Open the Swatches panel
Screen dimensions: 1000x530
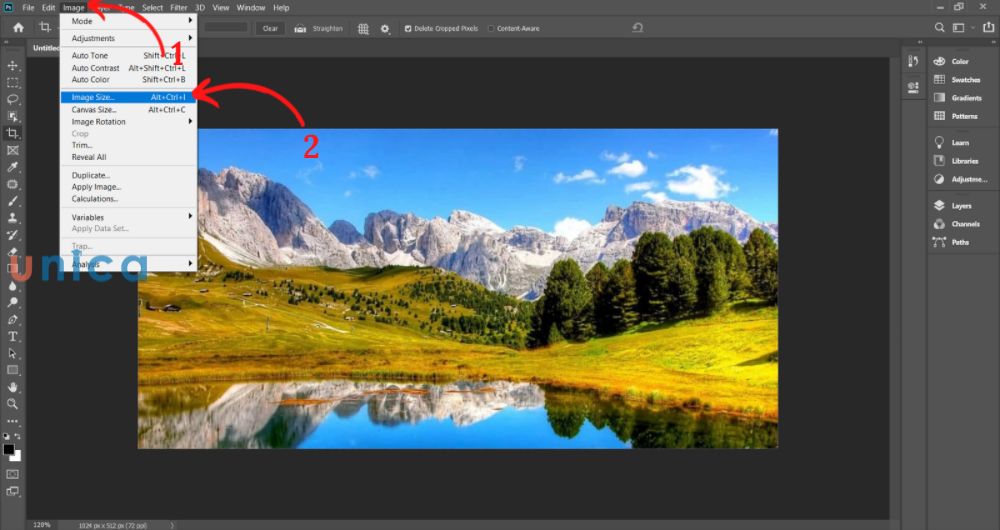click(x=957, y=80)
